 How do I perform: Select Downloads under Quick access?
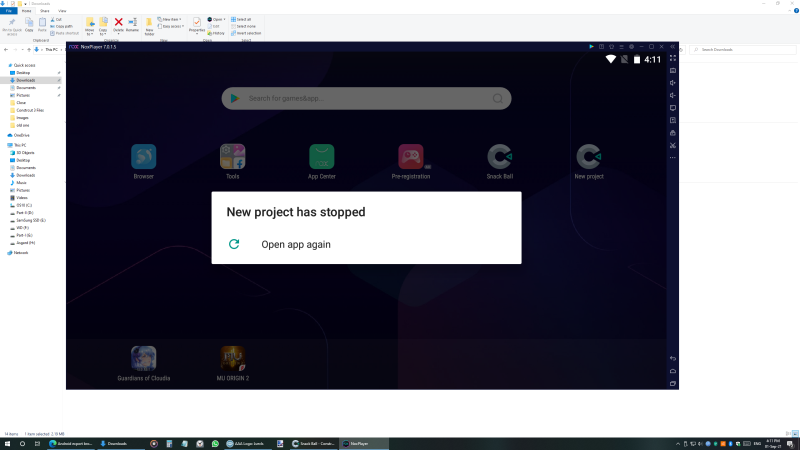tap(26, 80)
